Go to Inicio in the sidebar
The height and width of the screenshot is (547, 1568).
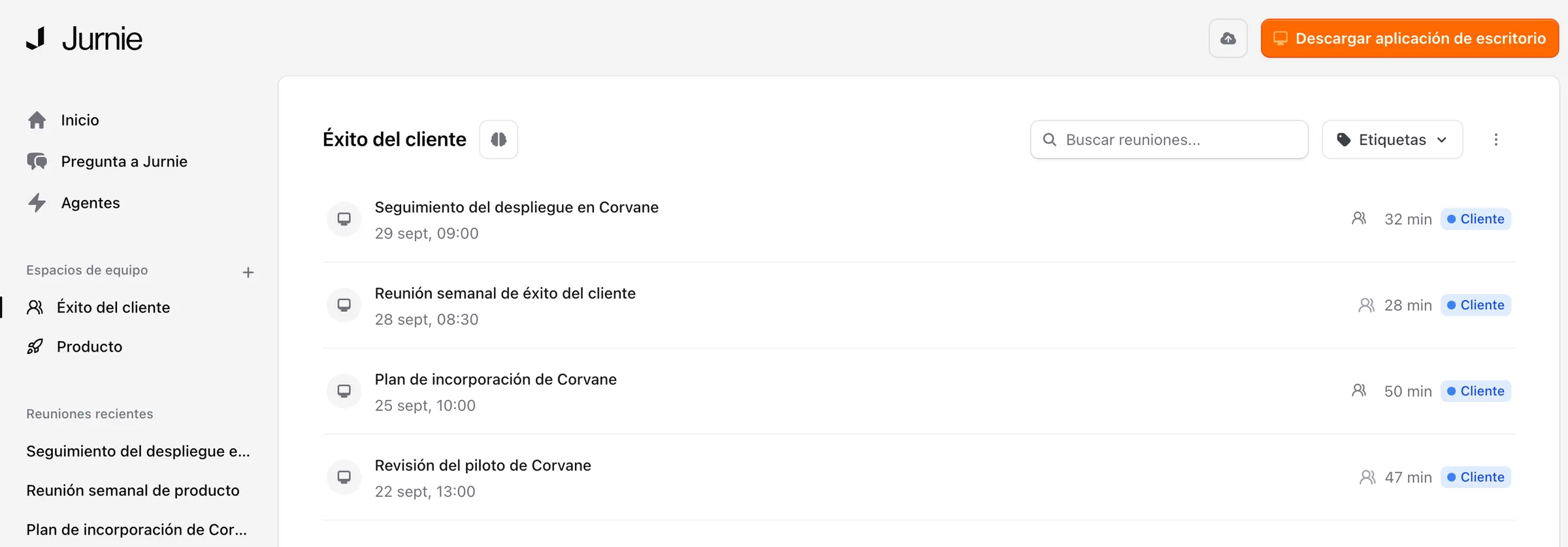point(80,120)
